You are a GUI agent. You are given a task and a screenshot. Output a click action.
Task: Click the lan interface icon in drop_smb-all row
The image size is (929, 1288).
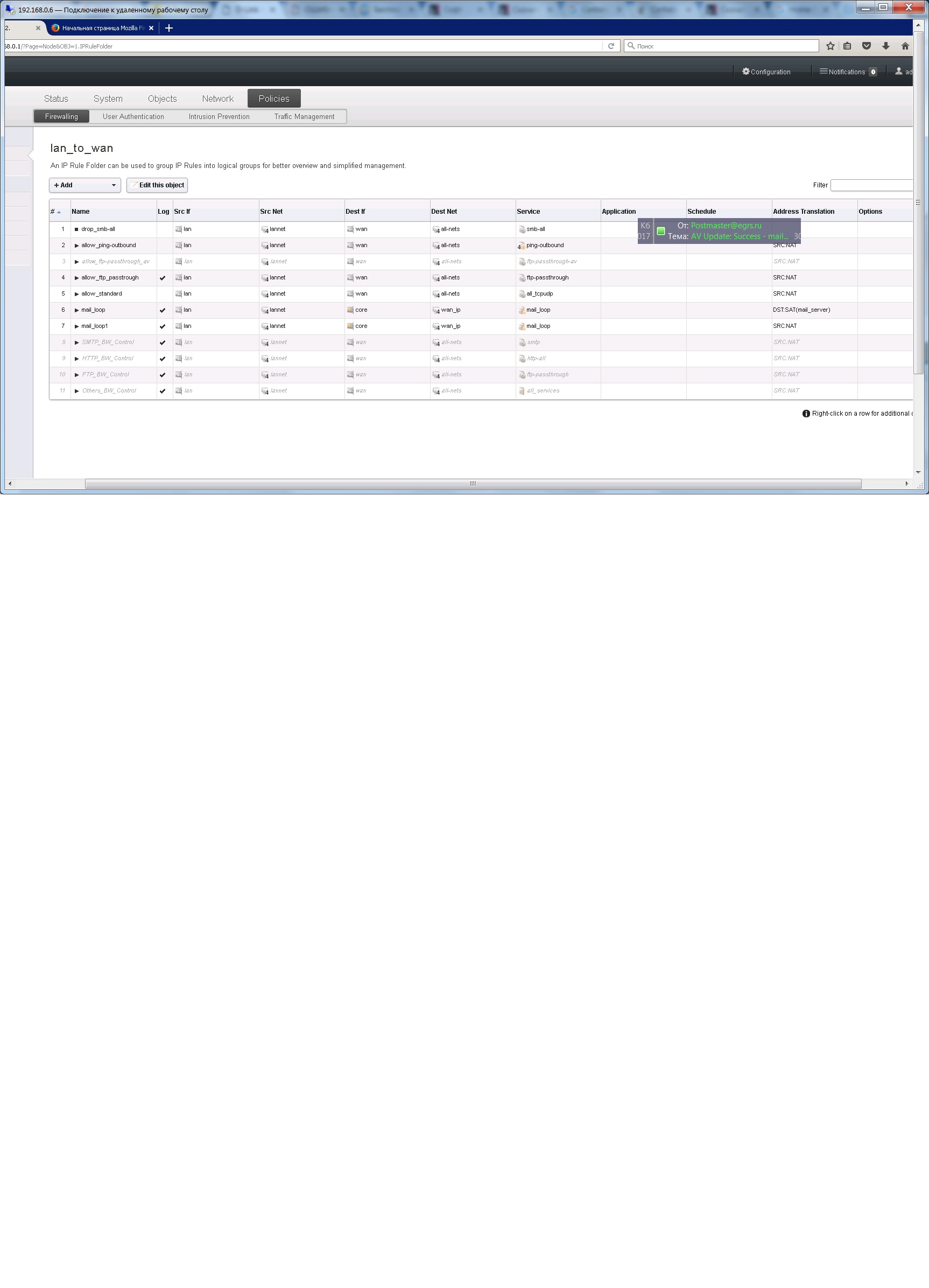point(178,229)
